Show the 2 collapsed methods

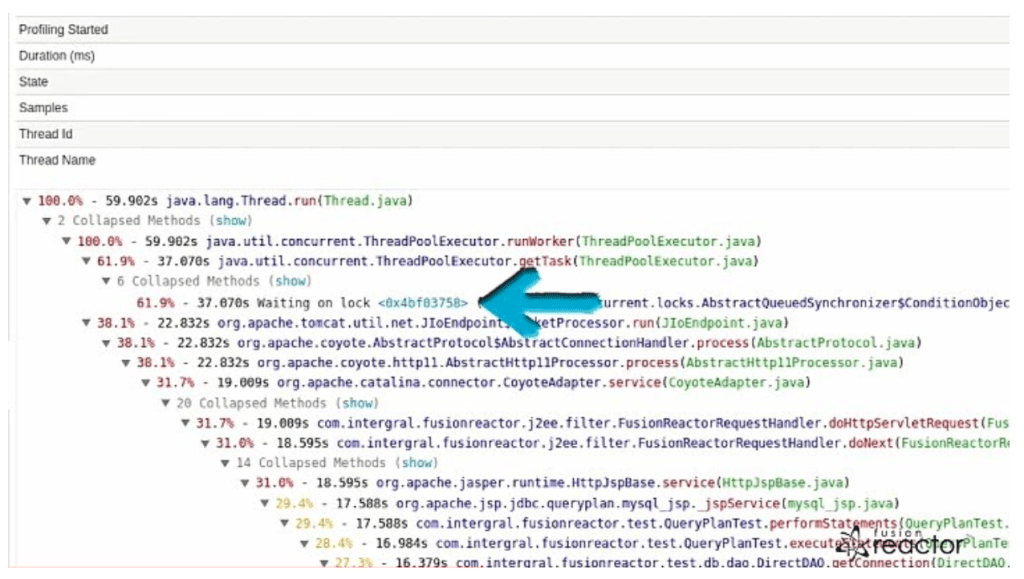pyautogui.click(x=231, y=221)
